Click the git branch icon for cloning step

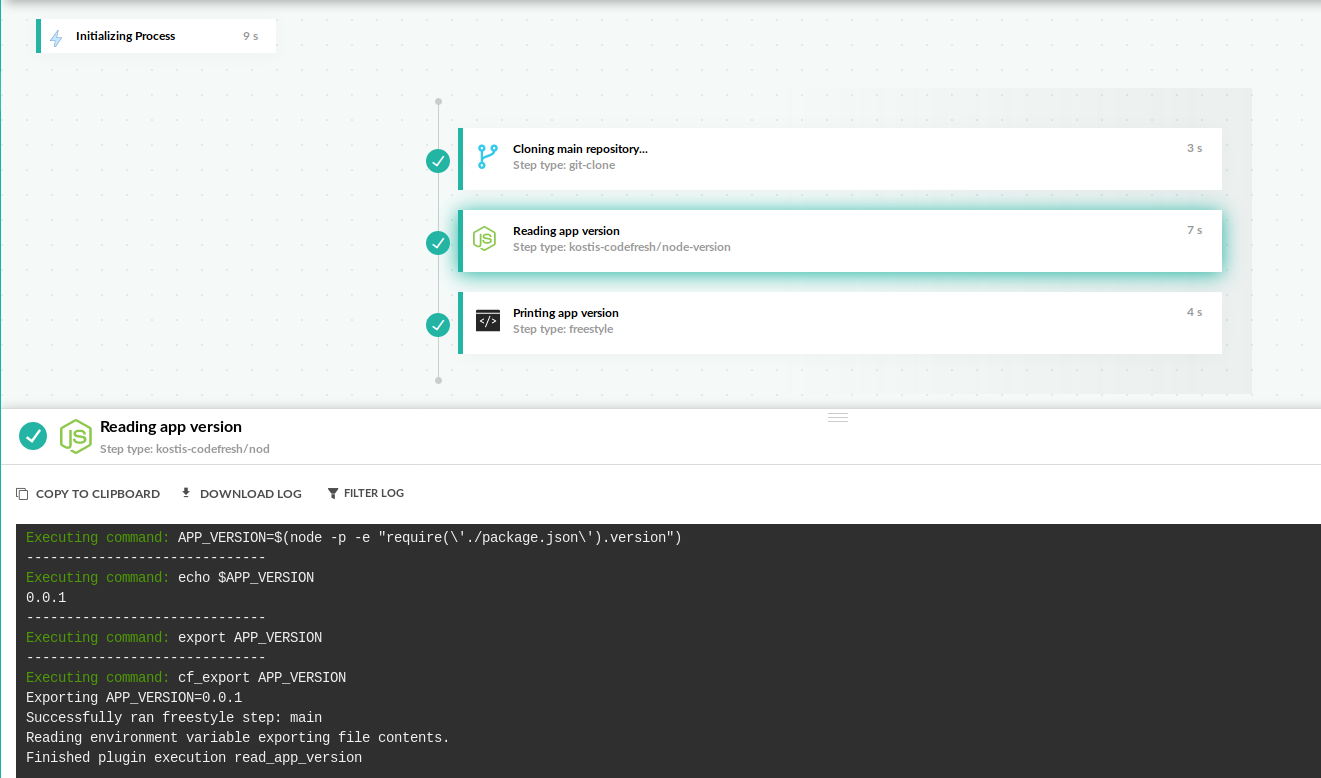[487, 157]
